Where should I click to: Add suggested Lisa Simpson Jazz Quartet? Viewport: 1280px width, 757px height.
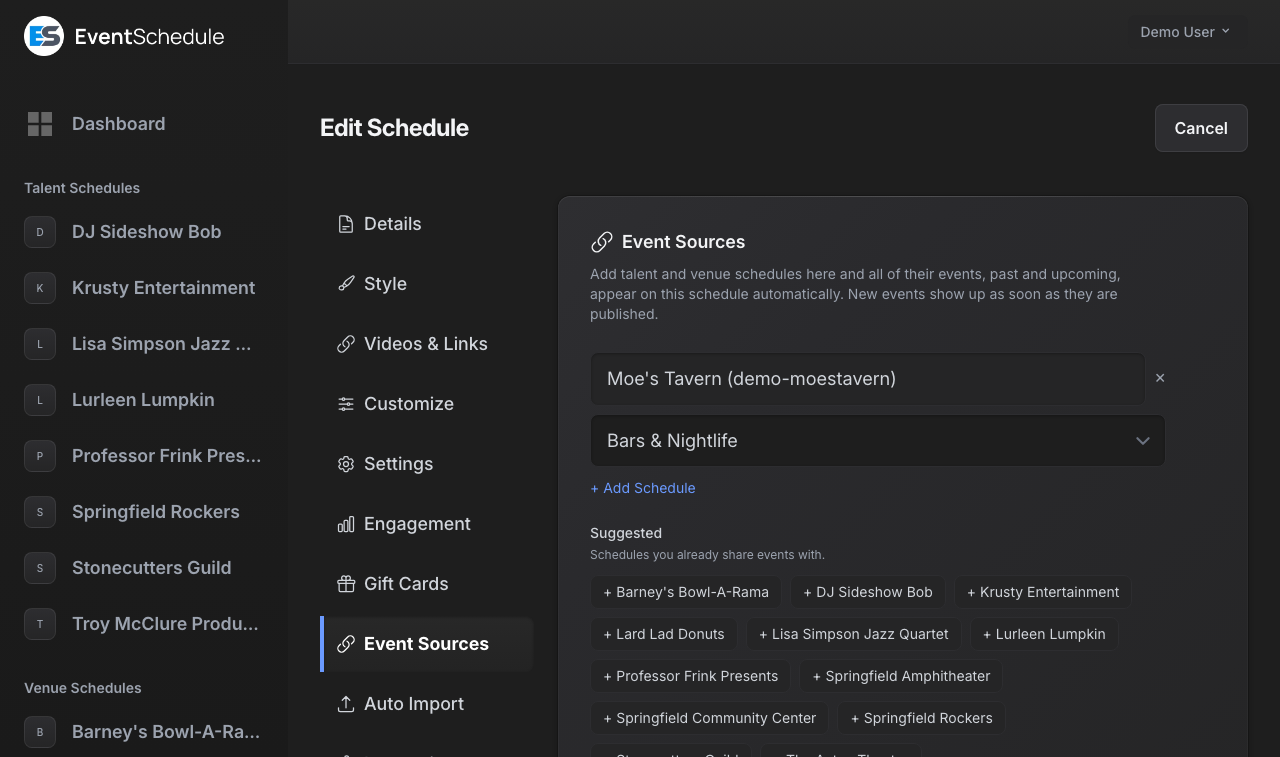tap(854, 634)
